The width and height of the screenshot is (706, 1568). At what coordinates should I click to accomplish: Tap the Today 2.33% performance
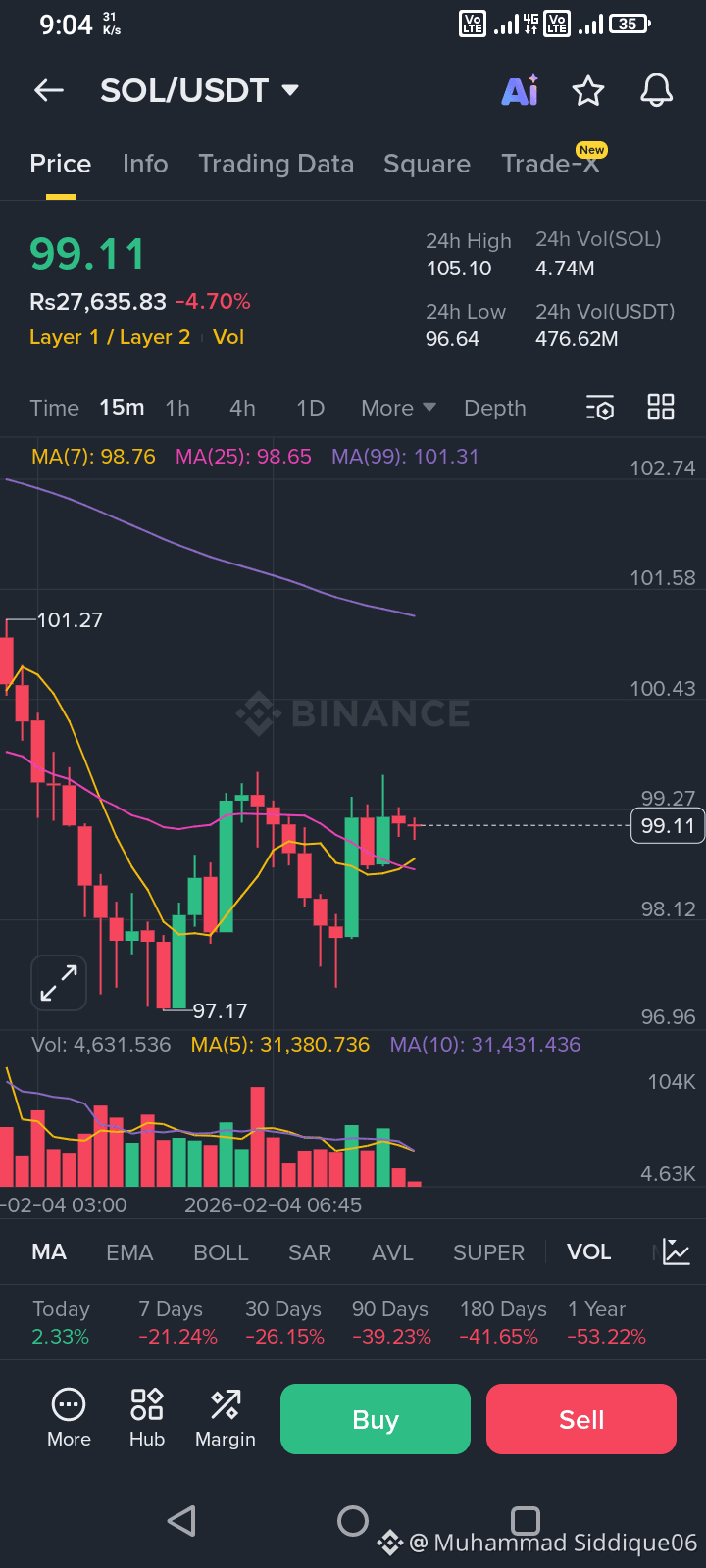click(x=61, y=1323)
